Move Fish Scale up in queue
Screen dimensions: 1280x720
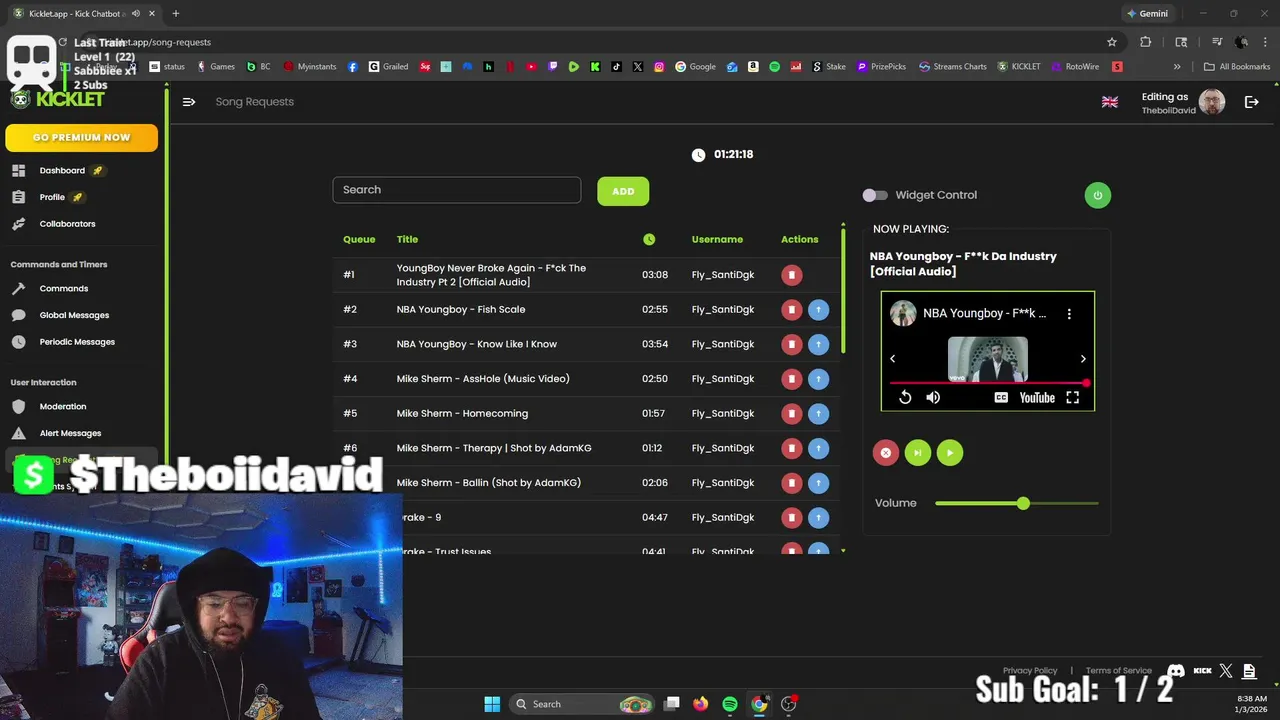pos(818,310)
